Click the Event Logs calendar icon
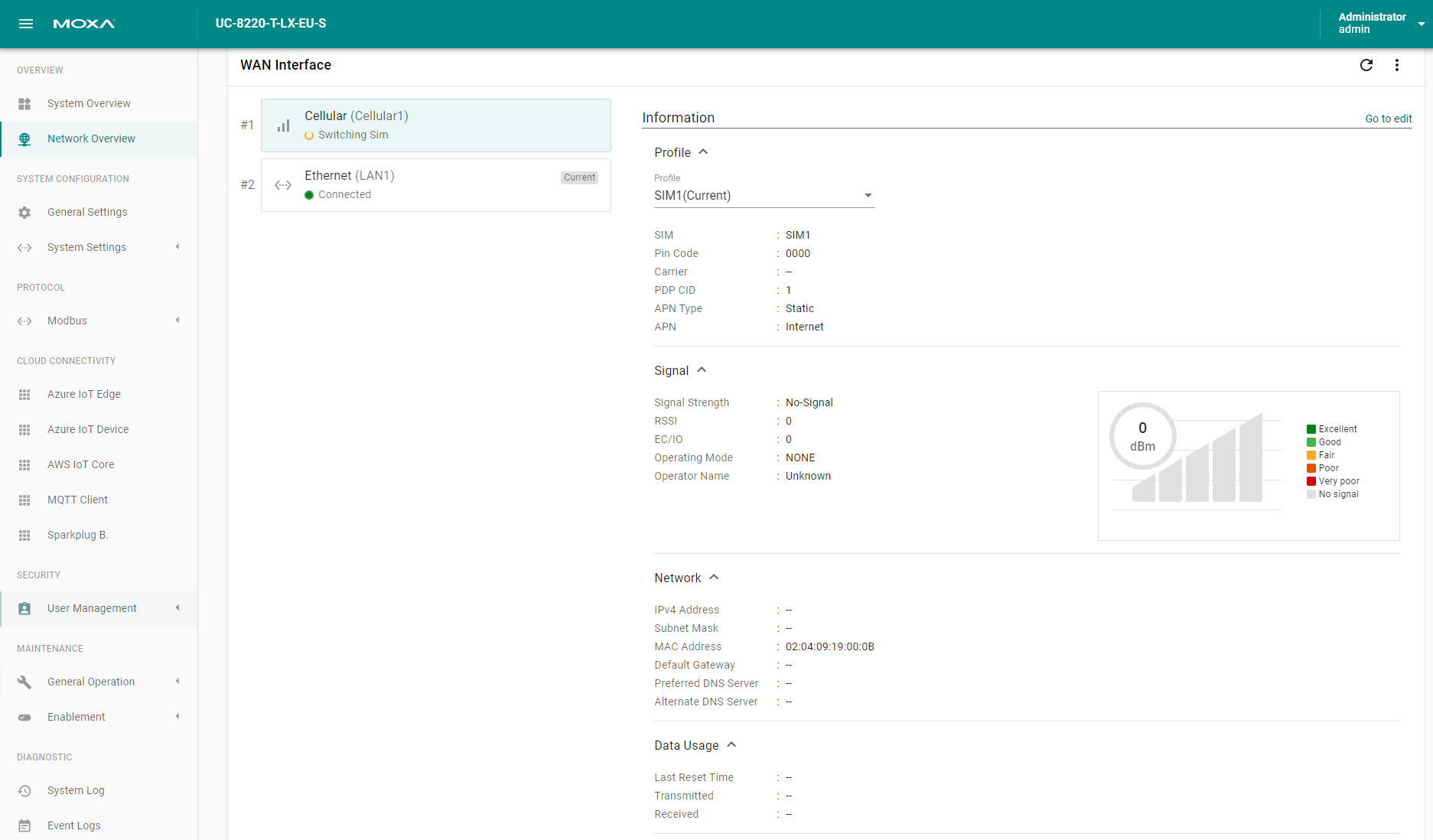This screenshot has height=840, width=1433. pyautogui.click(x=24, y=825)
